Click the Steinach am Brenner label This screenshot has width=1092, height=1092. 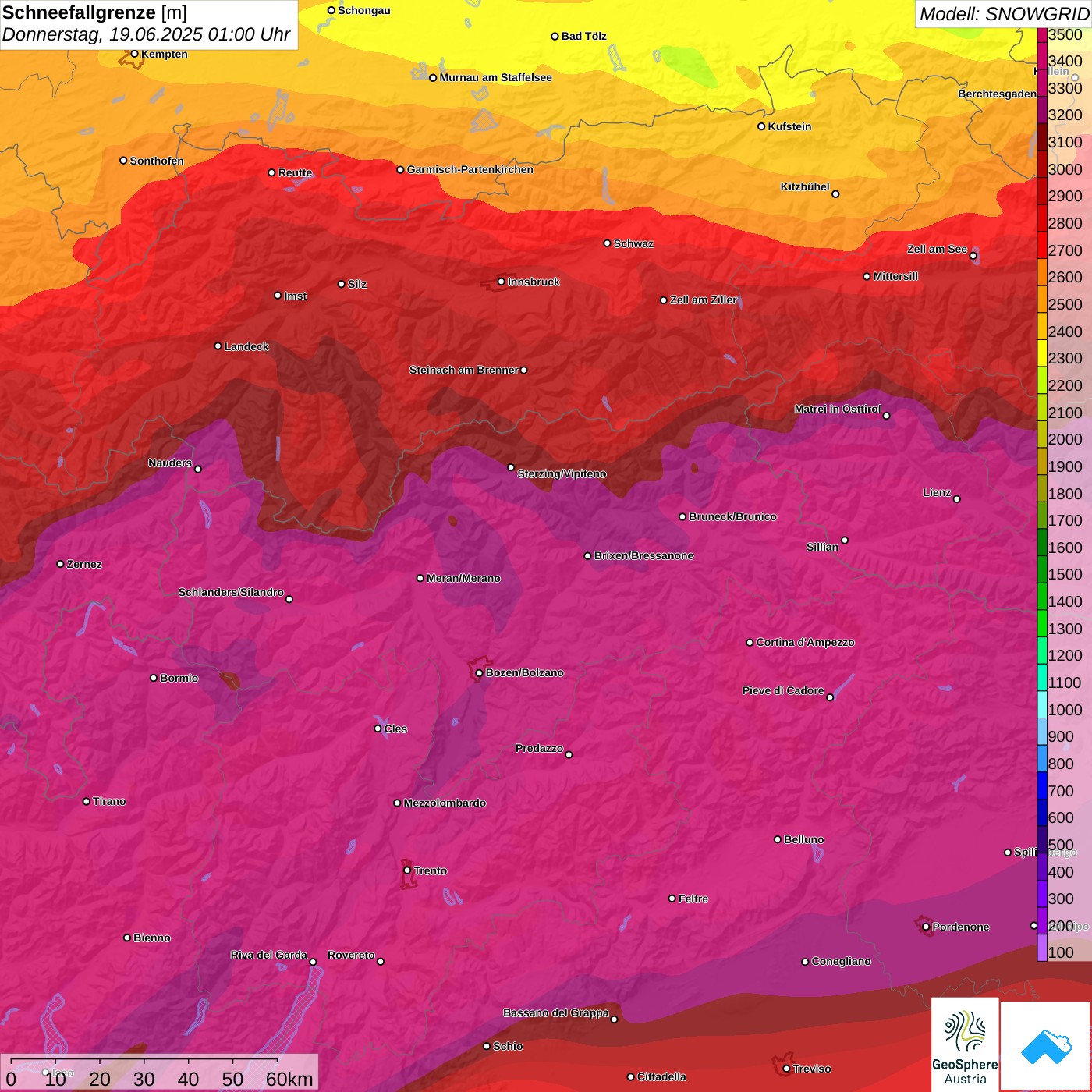coord(463,370)
